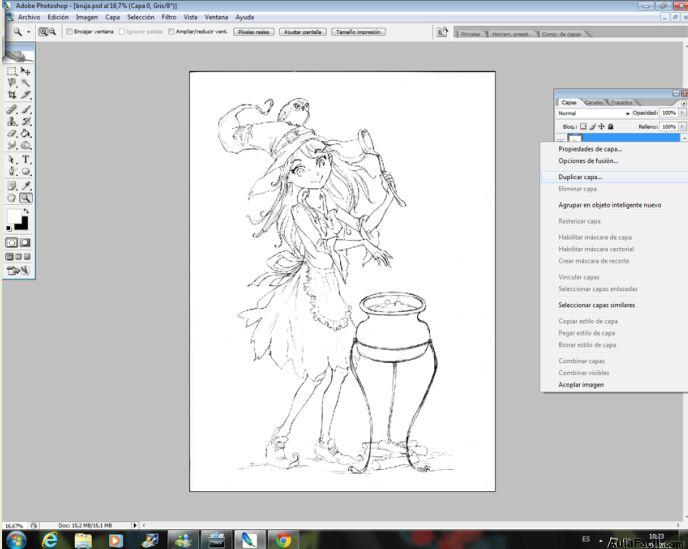688x549 pixels.
Task: Select the Eraser tool
Action: pos(12,133)
